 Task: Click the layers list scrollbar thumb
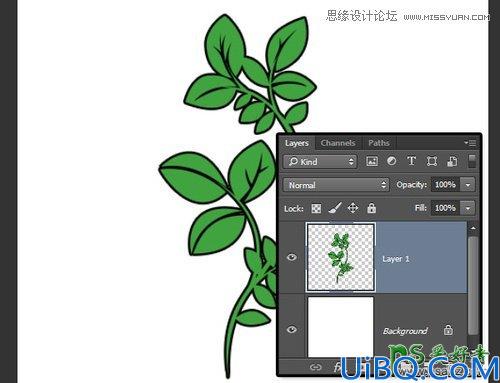[473, 286]
